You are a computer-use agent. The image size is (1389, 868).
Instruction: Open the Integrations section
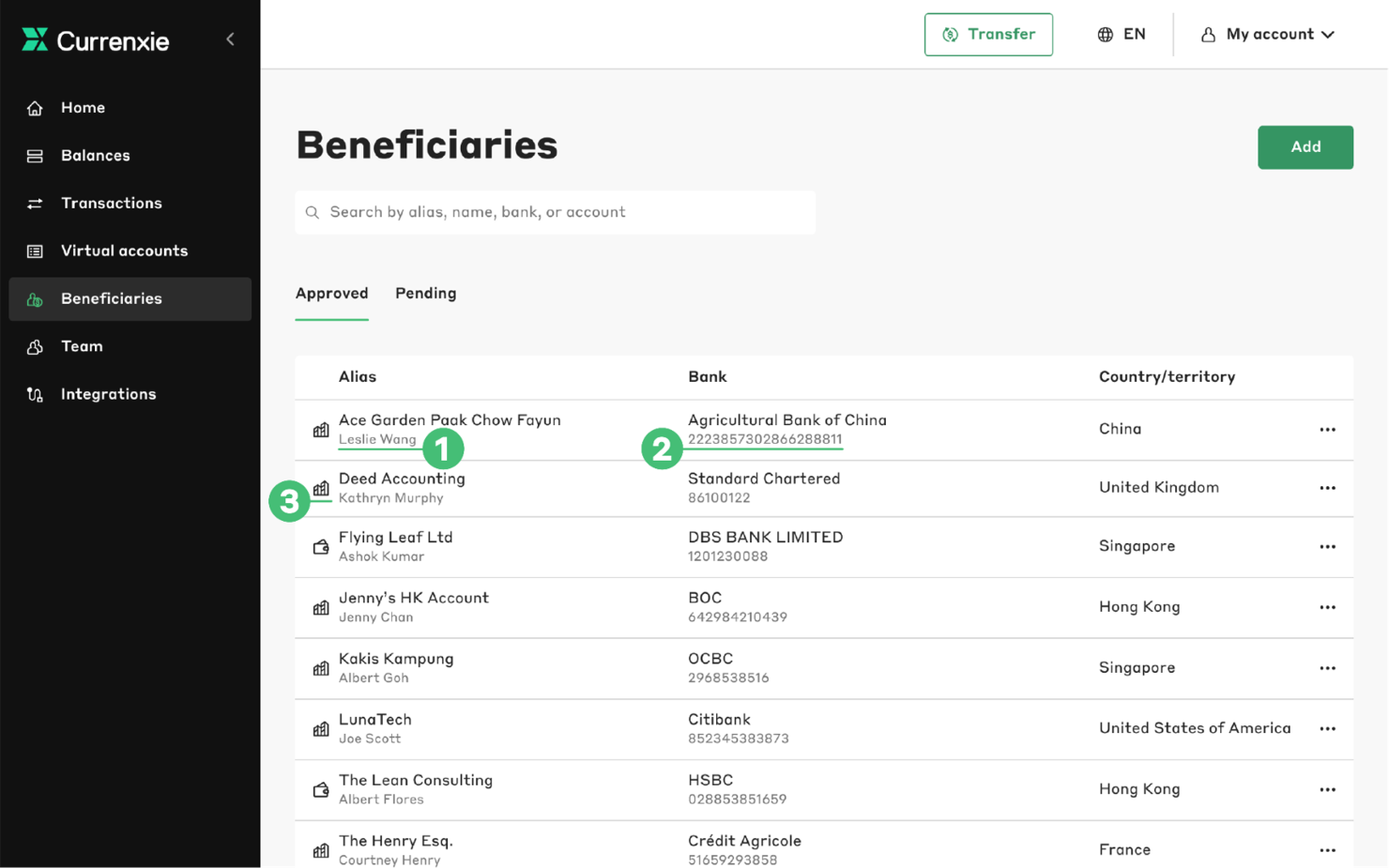tap(108, 394)
